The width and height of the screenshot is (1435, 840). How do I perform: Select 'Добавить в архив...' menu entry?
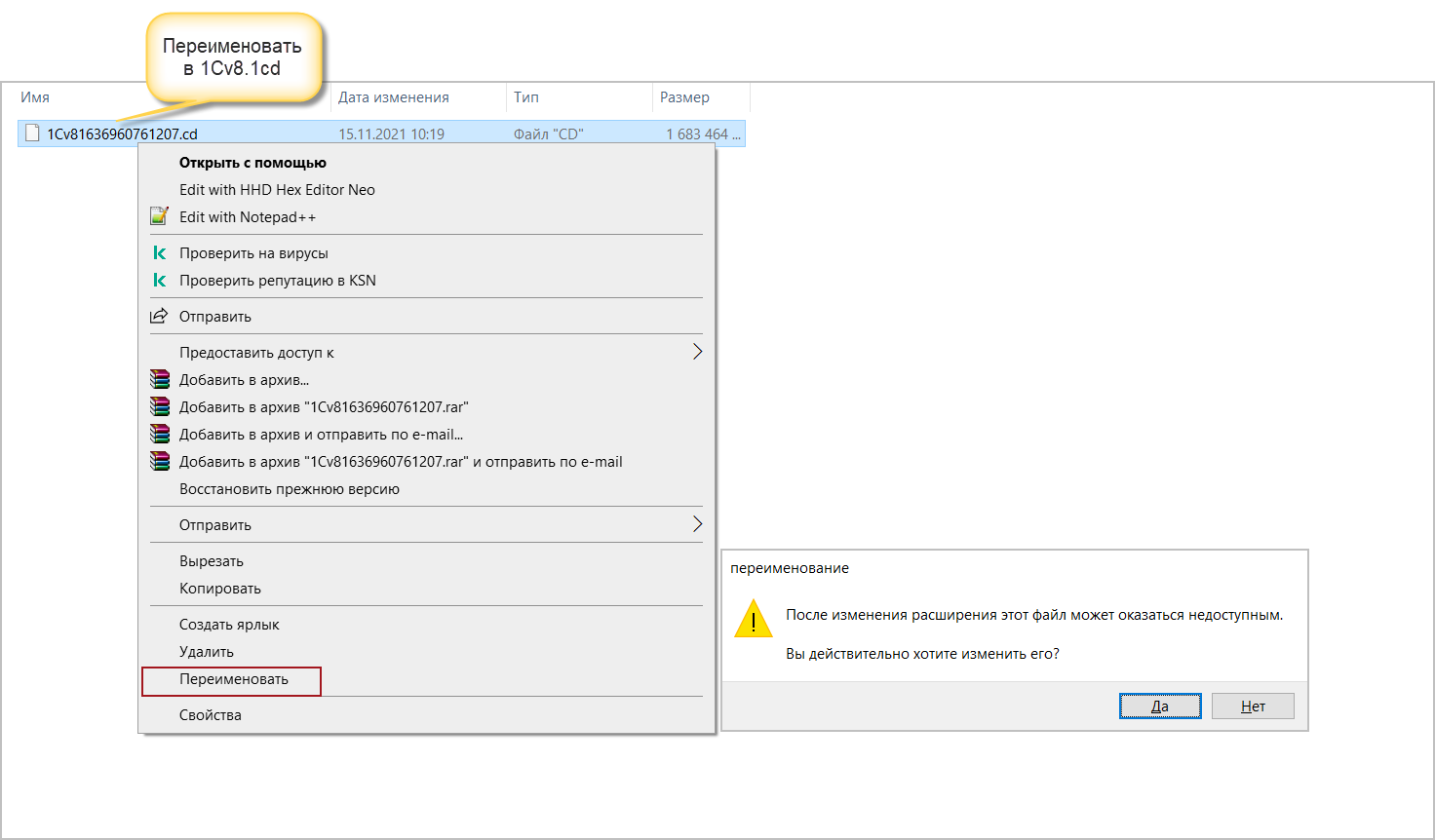pyautogui.click(x=244, y=380)
